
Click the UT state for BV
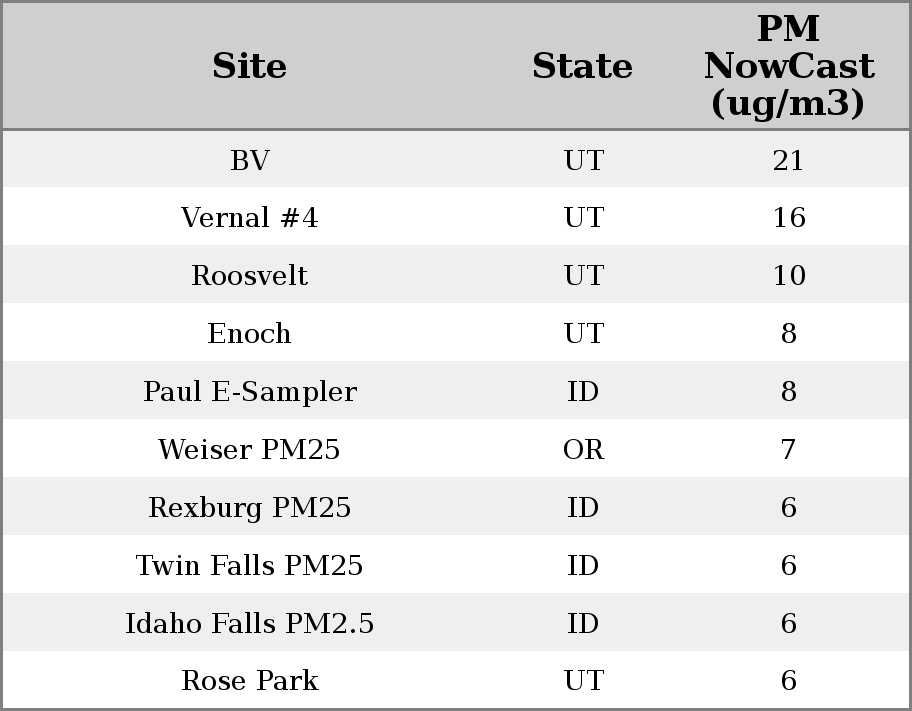583,160
